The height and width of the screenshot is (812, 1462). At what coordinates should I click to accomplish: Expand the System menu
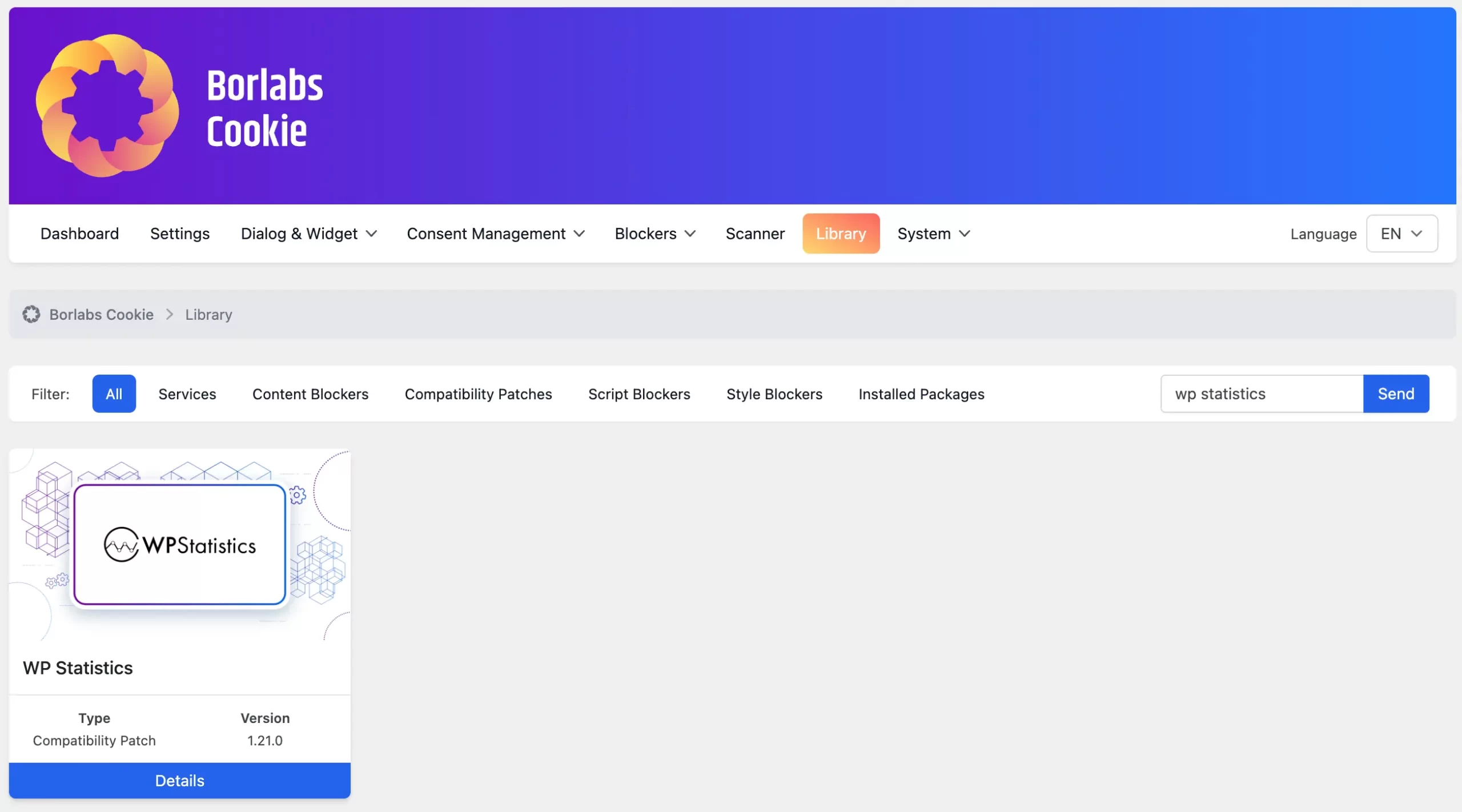click(933, 234)
